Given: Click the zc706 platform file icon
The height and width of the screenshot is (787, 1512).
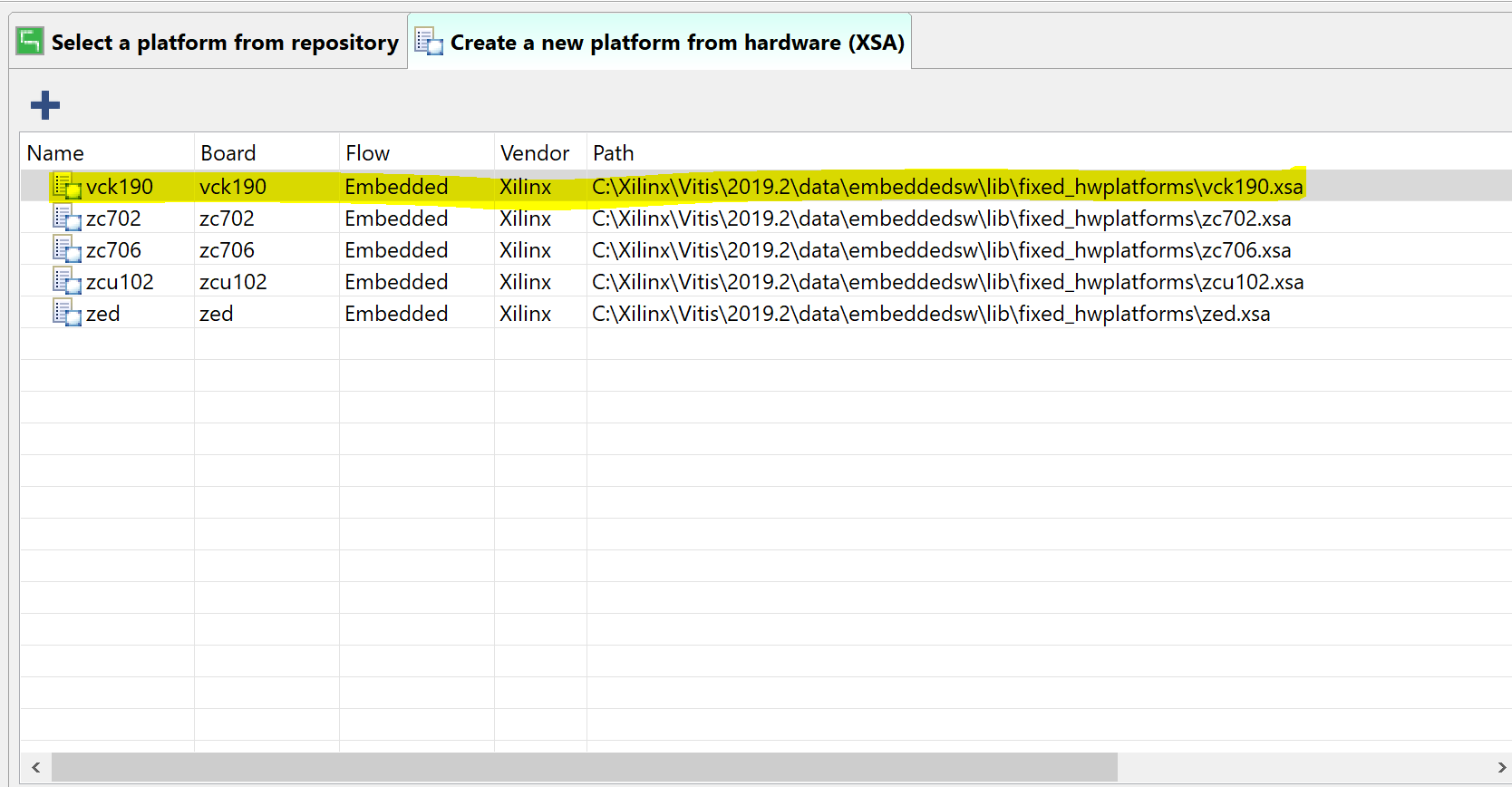Looking at the screenshot, I should pos(67,249).
